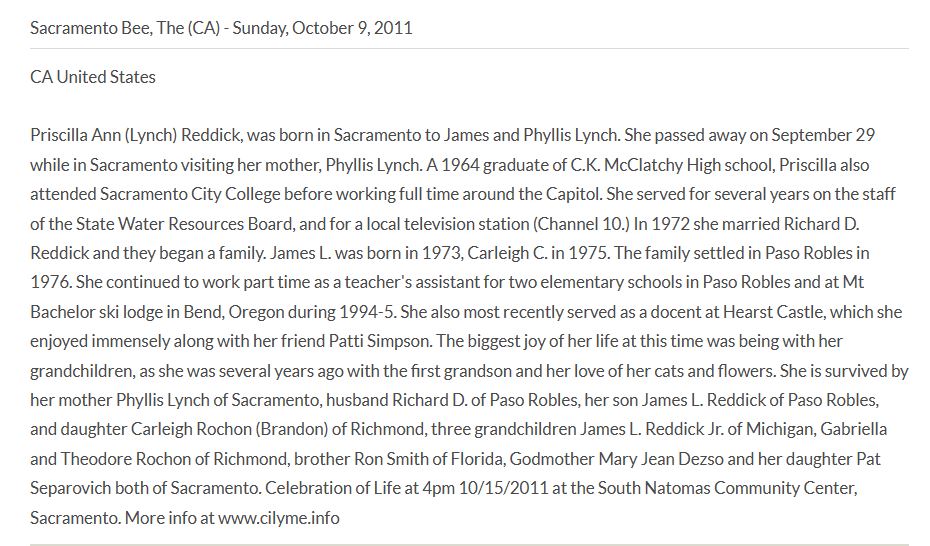Click the words 'Sacramento City College'
930x546 pixels.
click(x=190, y=194)
